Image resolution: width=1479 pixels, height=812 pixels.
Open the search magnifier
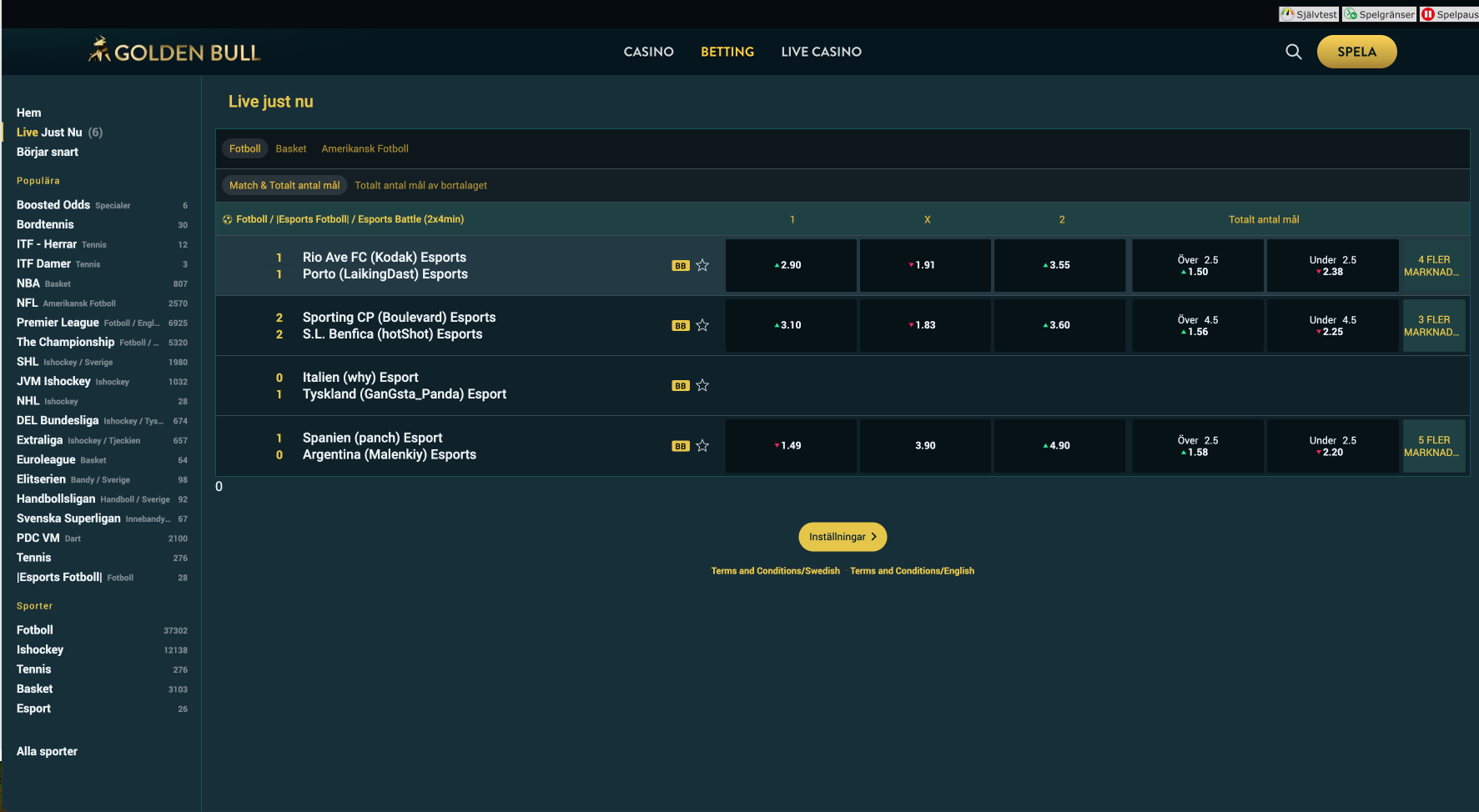pos(1293,52)
